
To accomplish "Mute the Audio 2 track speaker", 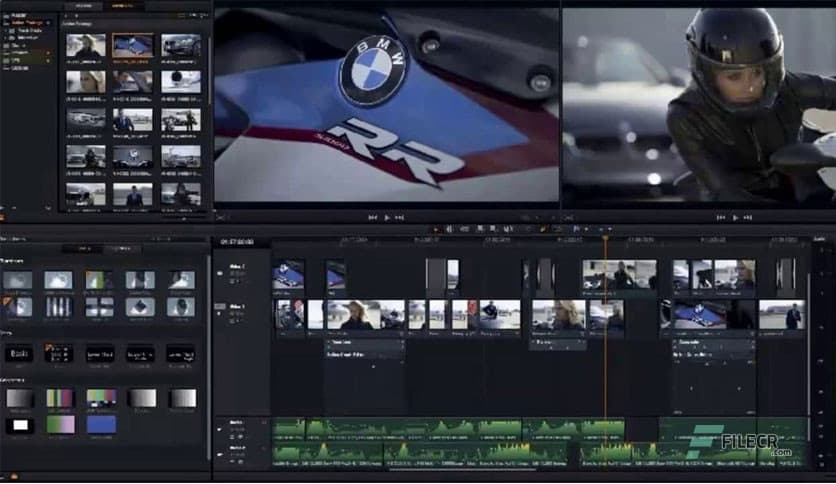I will [220, 455].
